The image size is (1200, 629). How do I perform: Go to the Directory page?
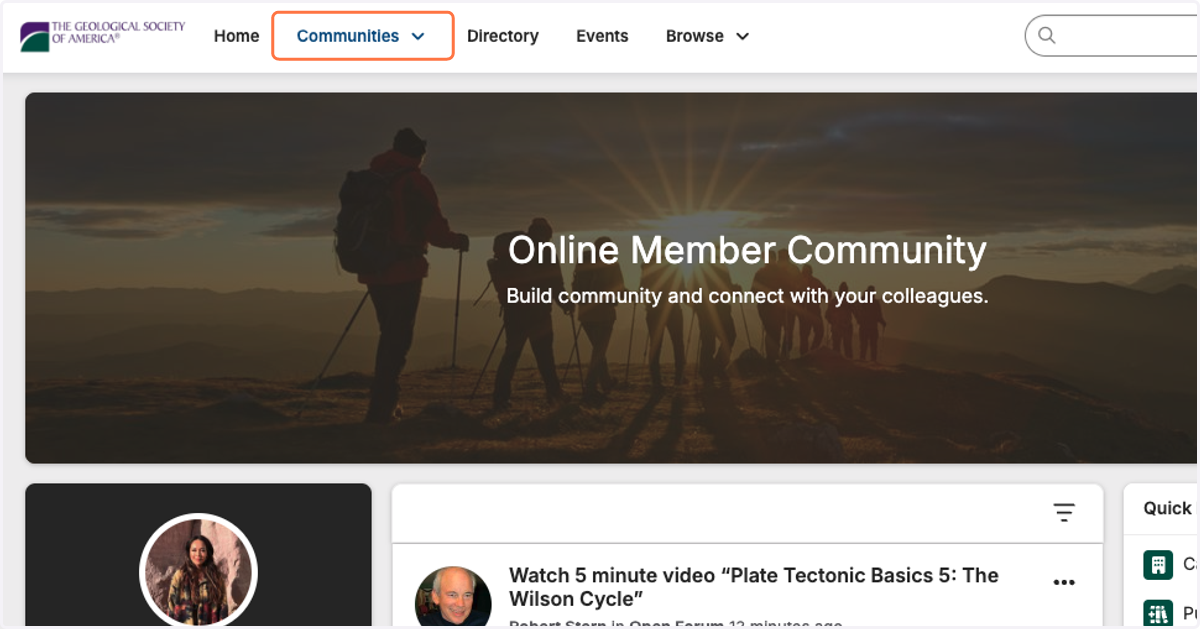pyautogui.click(x=503, y=36)
